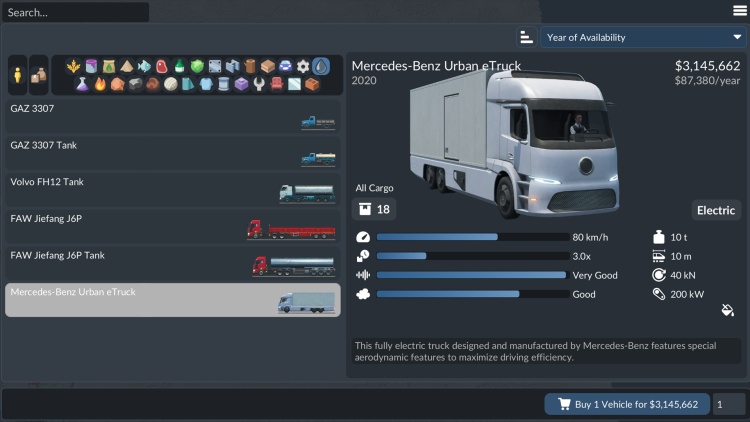
Task: Click the weight 10 t icon
Action: coord(659,237)
